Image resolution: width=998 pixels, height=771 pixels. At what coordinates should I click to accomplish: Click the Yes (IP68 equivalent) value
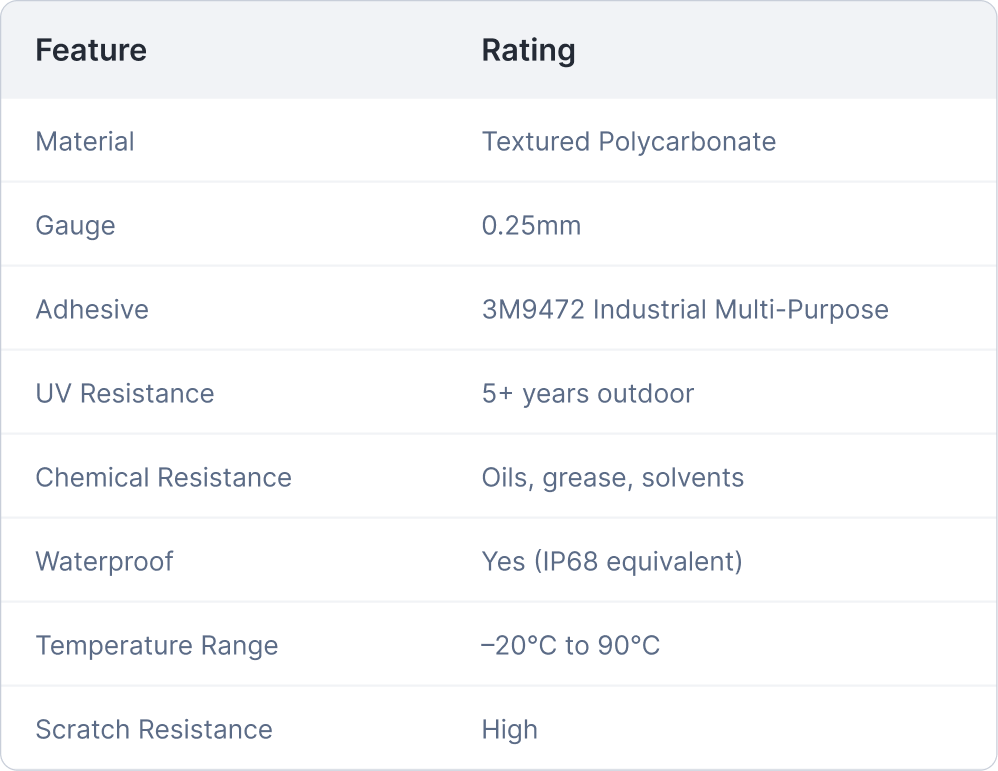611,561
